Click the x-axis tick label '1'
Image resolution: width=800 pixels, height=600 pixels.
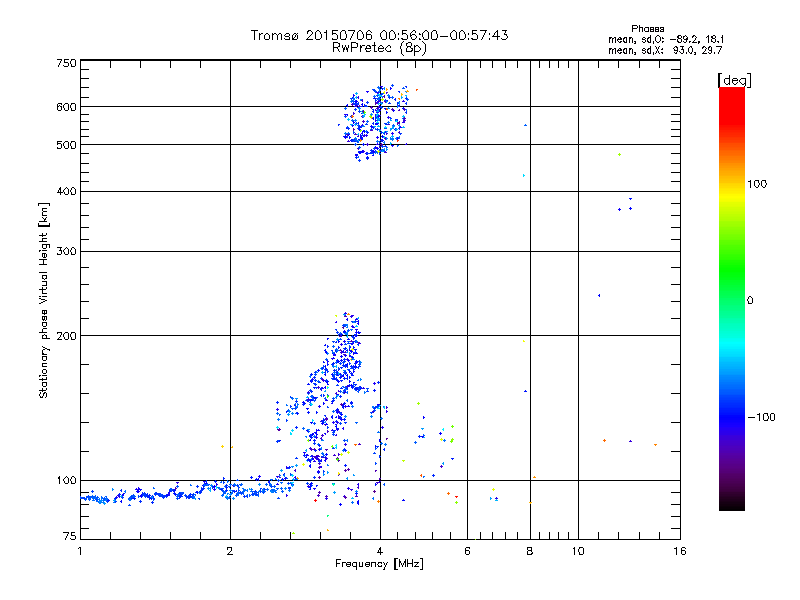tap(80, 551)
